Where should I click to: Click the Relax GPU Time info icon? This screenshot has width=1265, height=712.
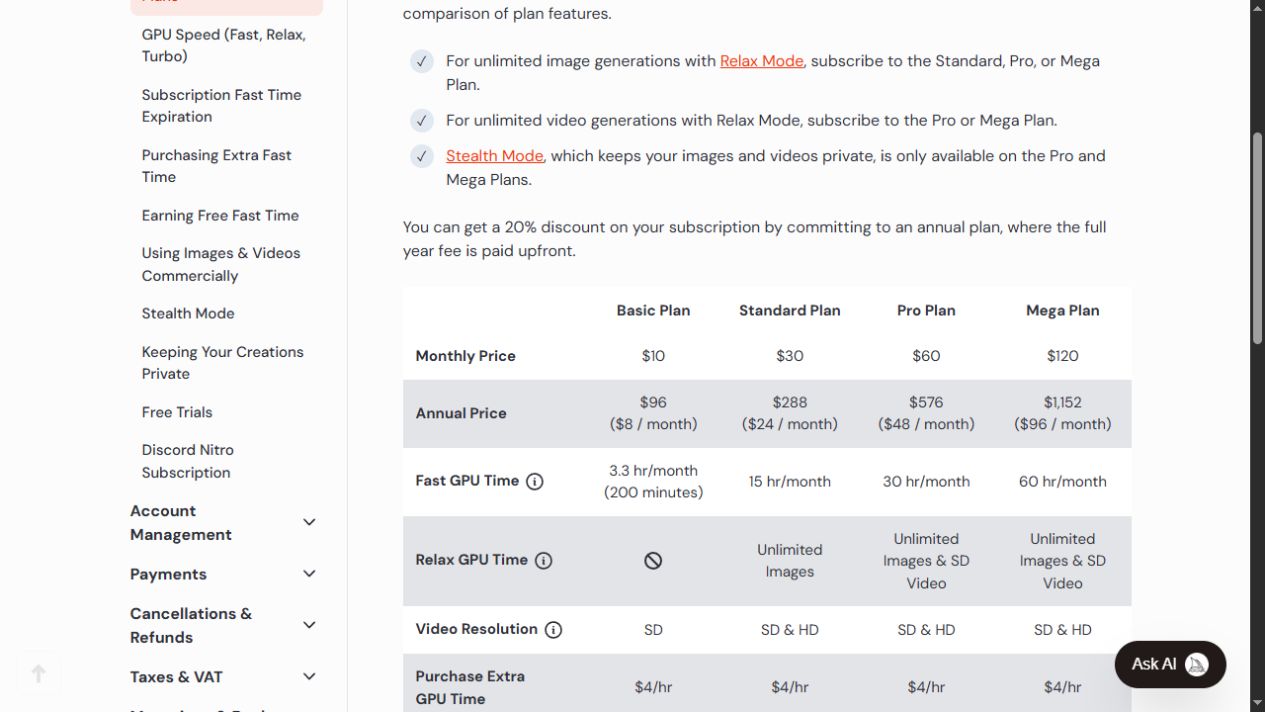click(543, 561)
